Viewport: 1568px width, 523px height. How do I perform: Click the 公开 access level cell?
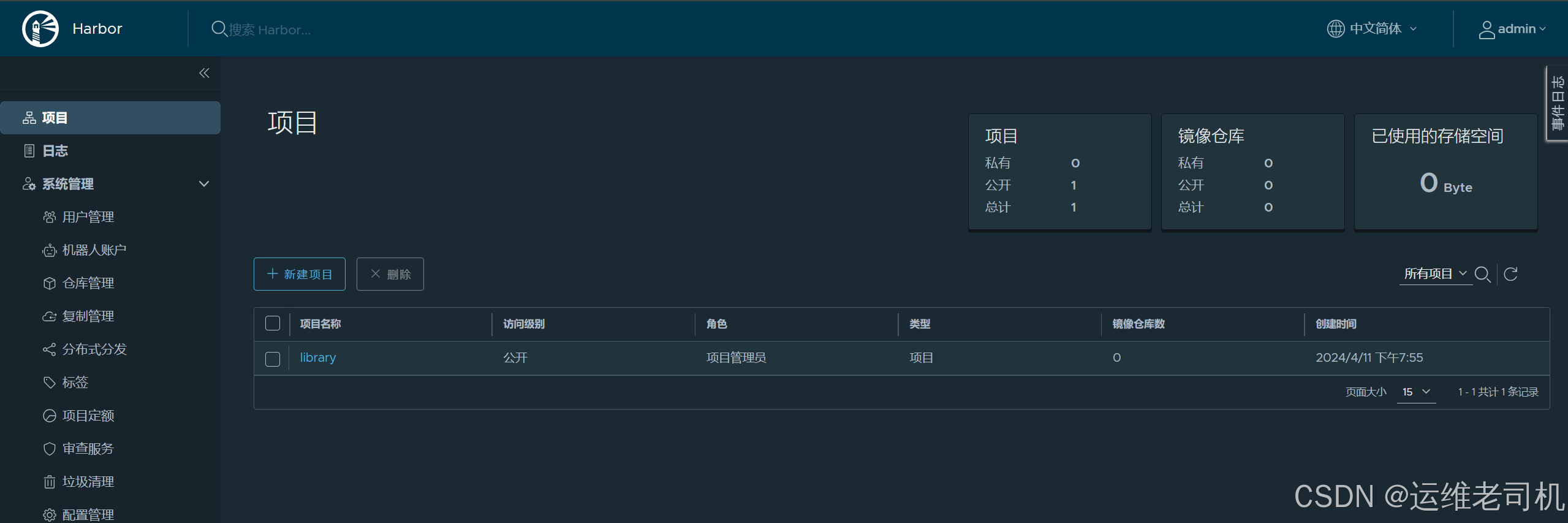(x=515, y=357)
